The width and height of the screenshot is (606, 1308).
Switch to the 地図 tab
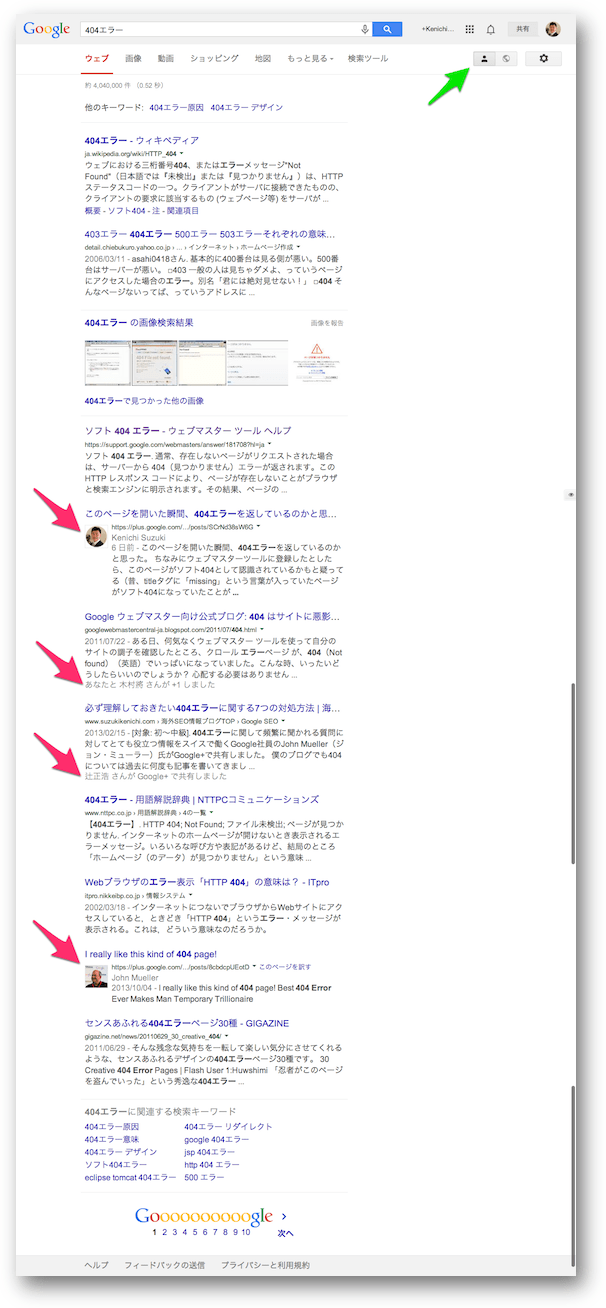click(263, 59)
